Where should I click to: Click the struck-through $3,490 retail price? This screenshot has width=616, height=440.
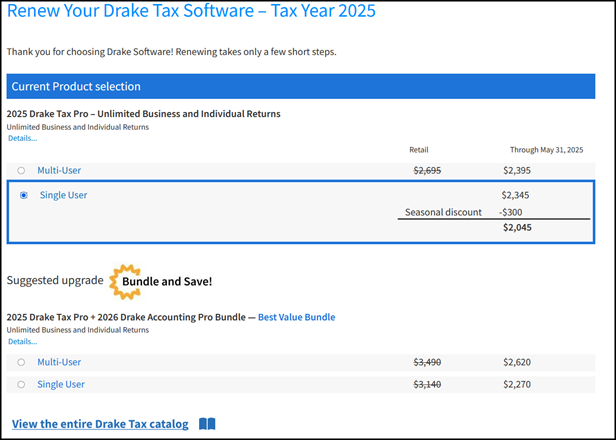pos(427,362)
